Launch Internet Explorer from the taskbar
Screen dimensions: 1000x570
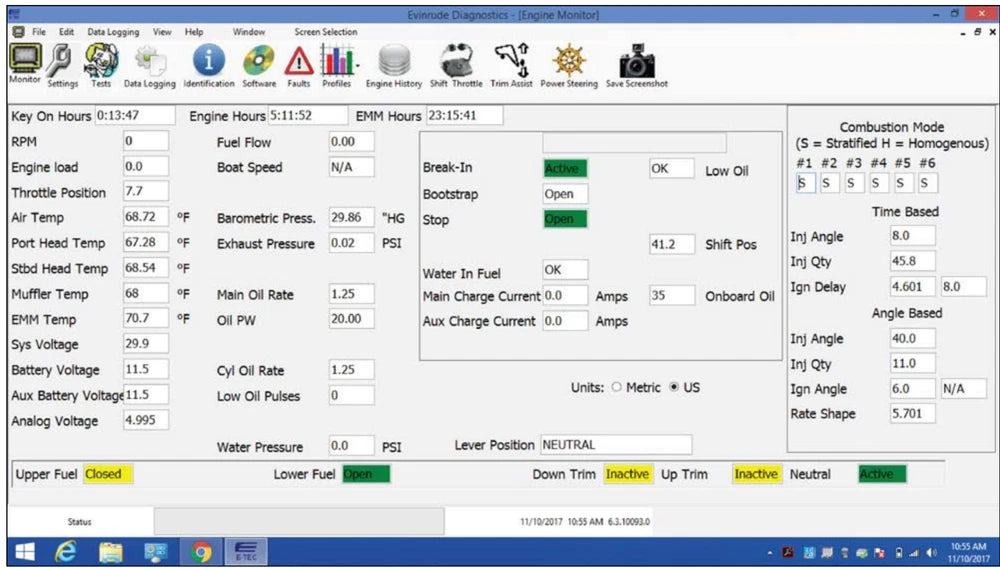tap(66, 552)
